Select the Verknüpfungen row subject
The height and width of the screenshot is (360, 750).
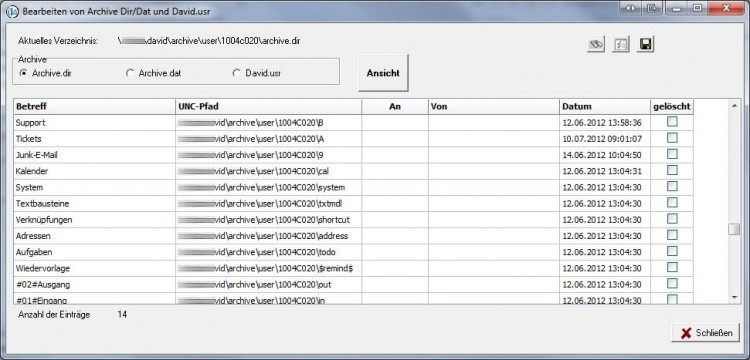coord(44,220)
